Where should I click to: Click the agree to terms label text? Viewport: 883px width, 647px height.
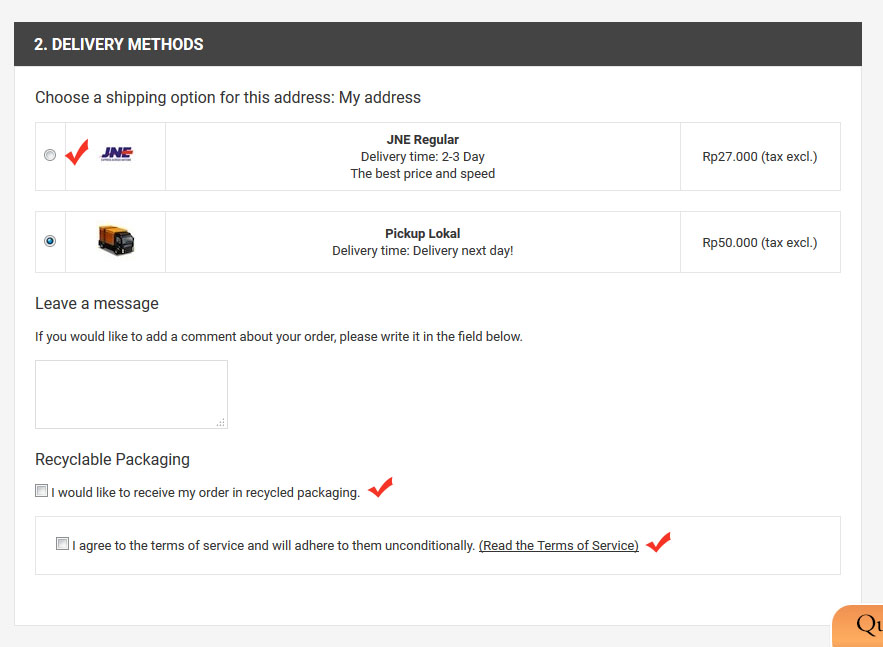tap(274, 546)
